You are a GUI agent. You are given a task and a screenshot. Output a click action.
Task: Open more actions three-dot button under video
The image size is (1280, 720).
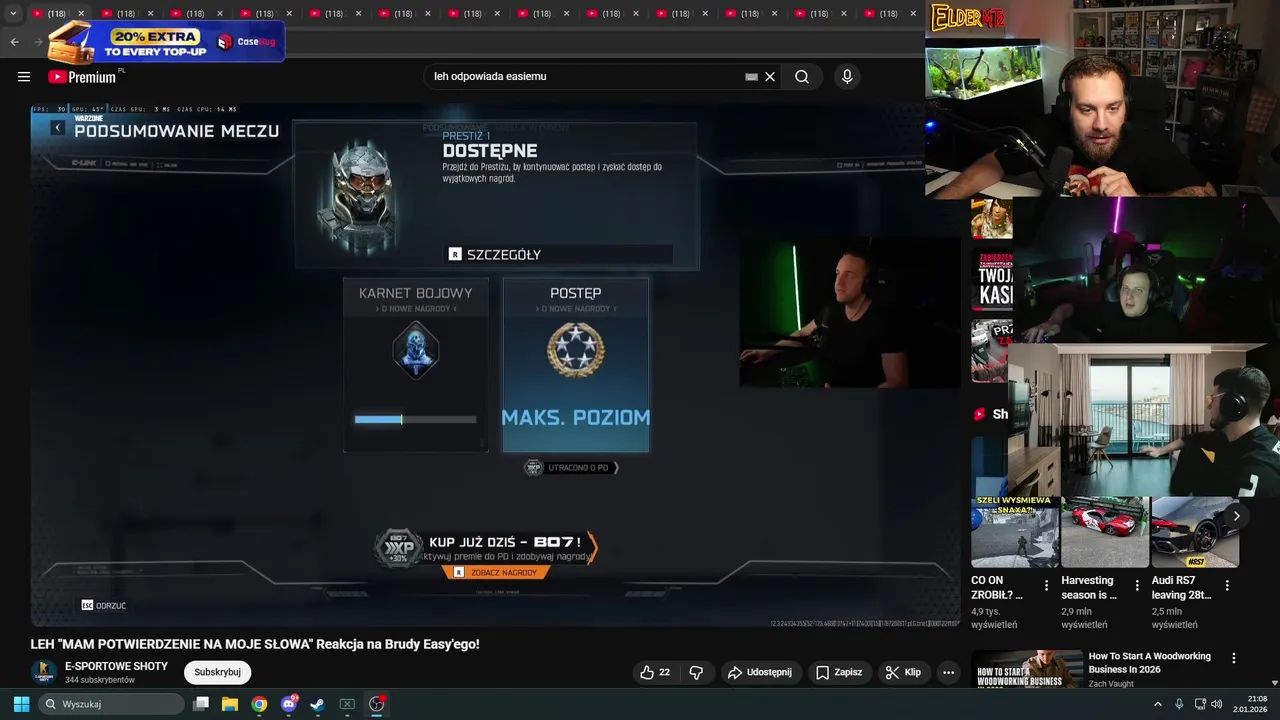point(948,672)
